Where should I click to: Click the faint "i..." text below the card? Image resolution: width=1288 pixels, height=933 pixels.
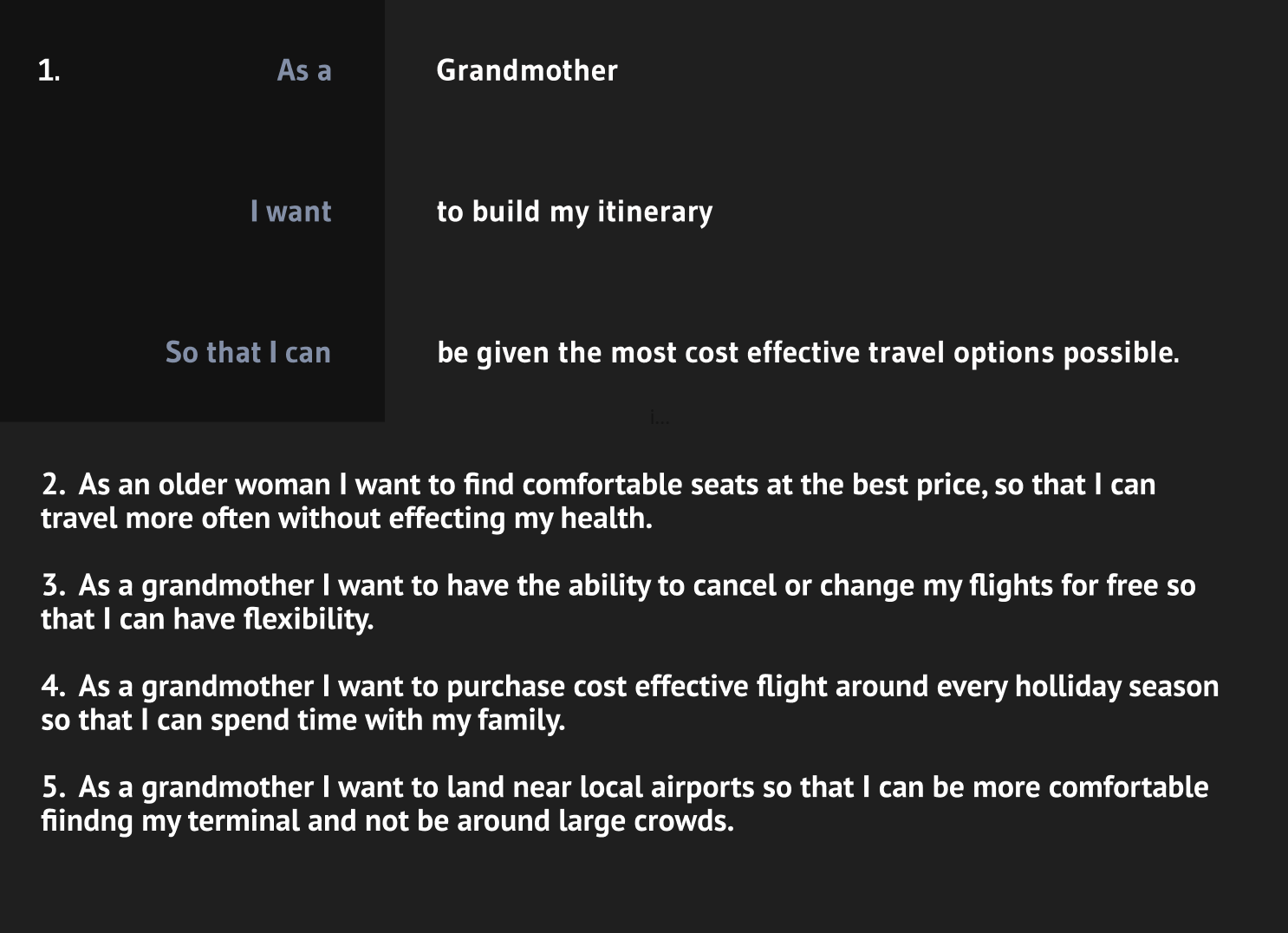[x=660, y=418]
